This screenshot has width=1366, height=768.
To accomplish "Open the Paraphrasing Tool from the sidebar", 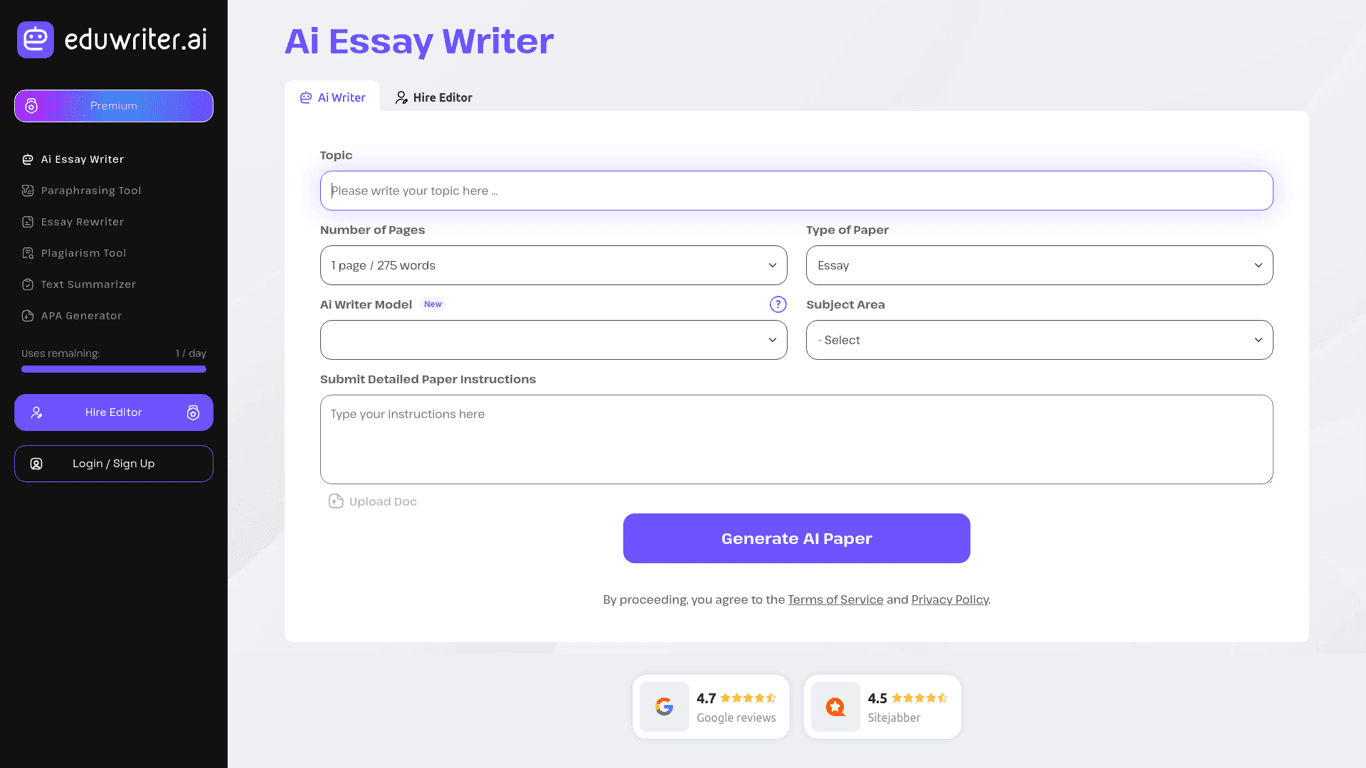I will point(92,190).
